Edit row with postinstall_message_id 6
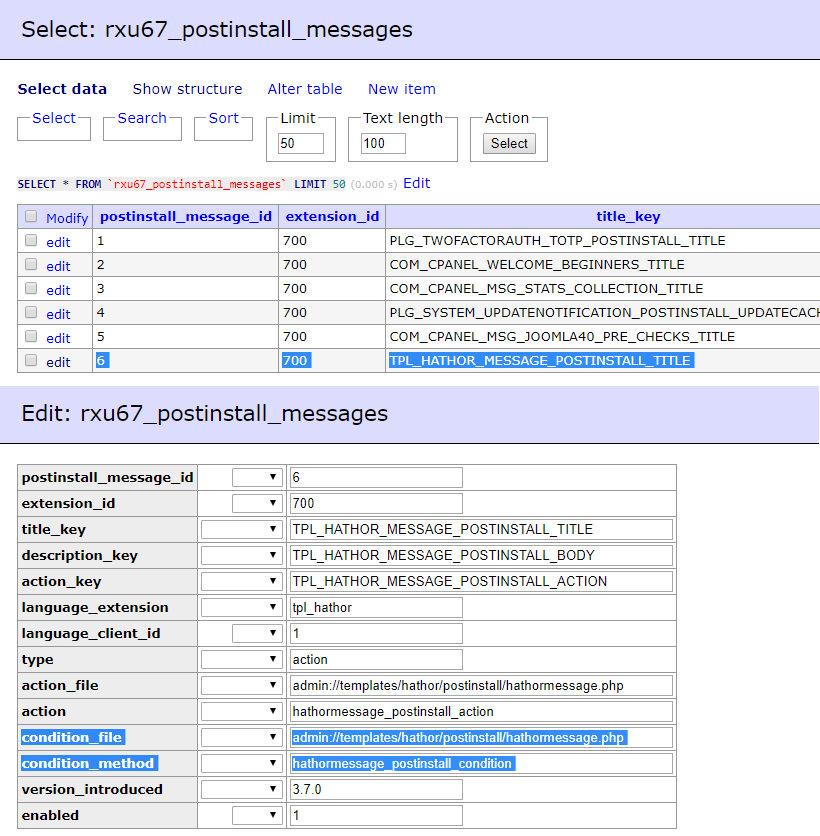 click(58, 362)
